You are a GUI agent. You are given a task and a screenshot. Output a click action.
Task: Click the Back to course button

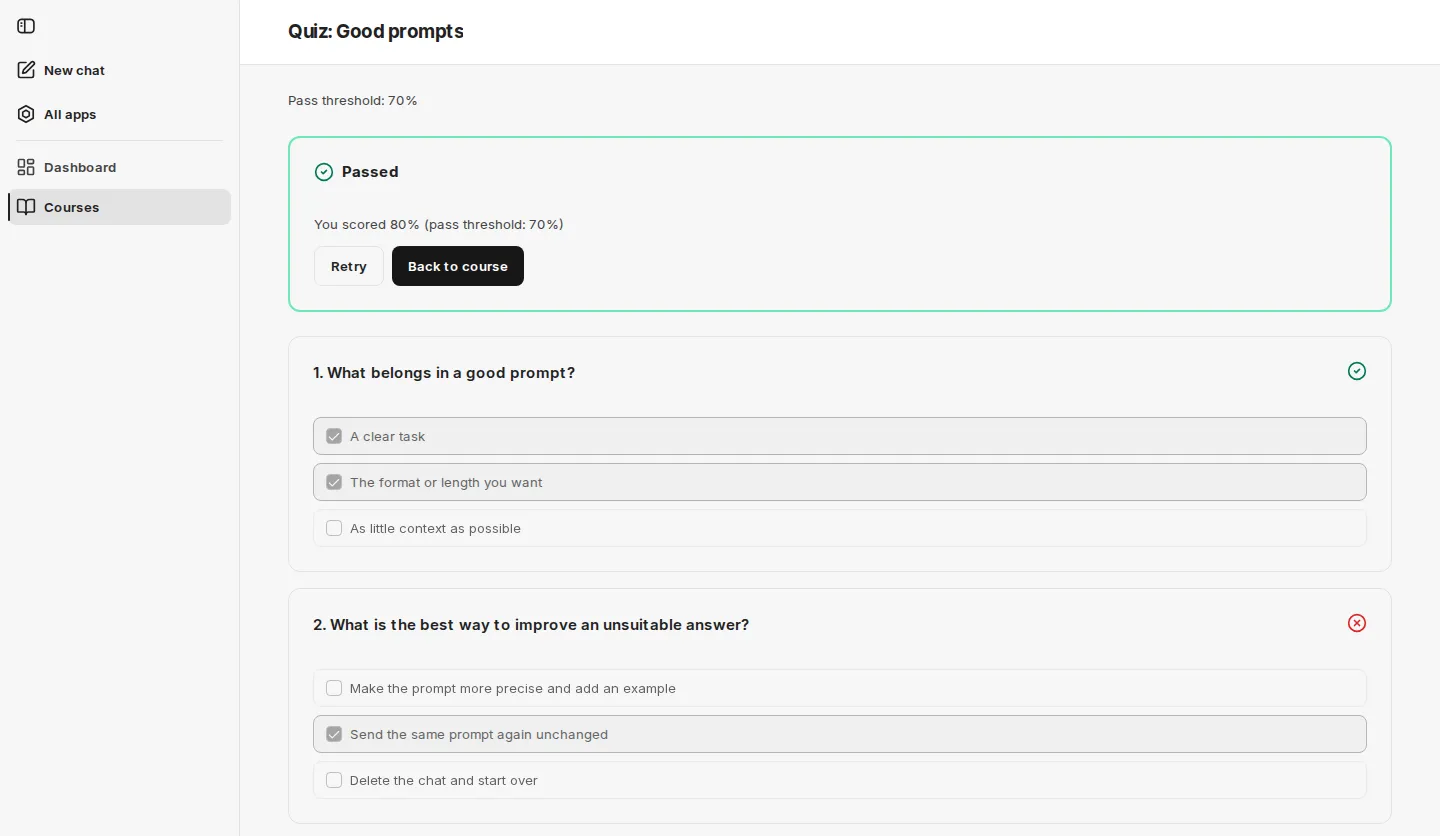tap(458, 266)
